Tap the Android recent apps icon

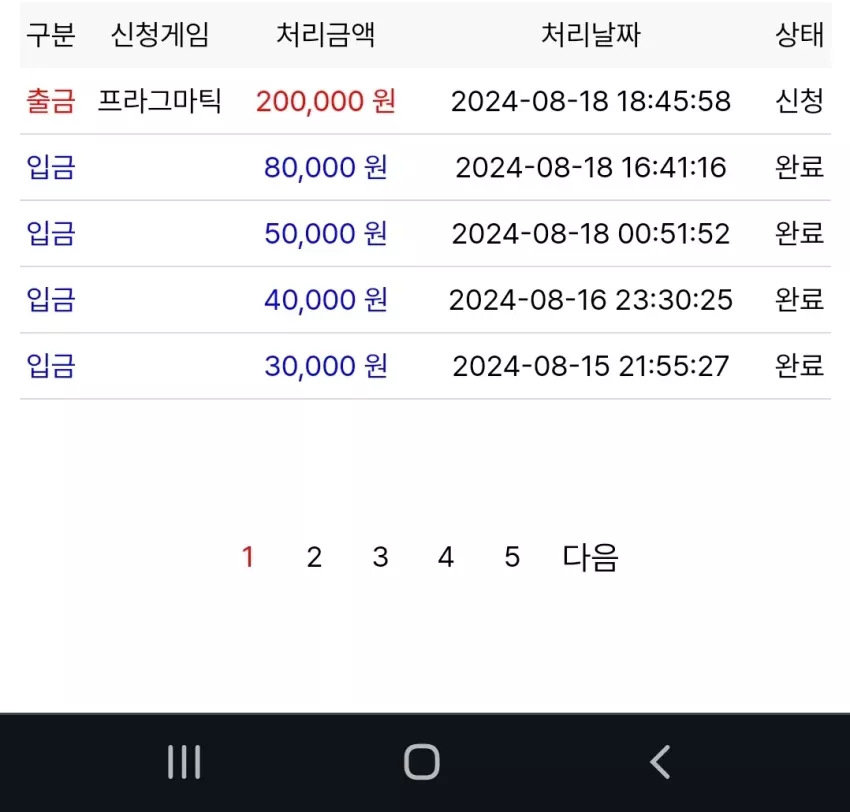(184, 762)
